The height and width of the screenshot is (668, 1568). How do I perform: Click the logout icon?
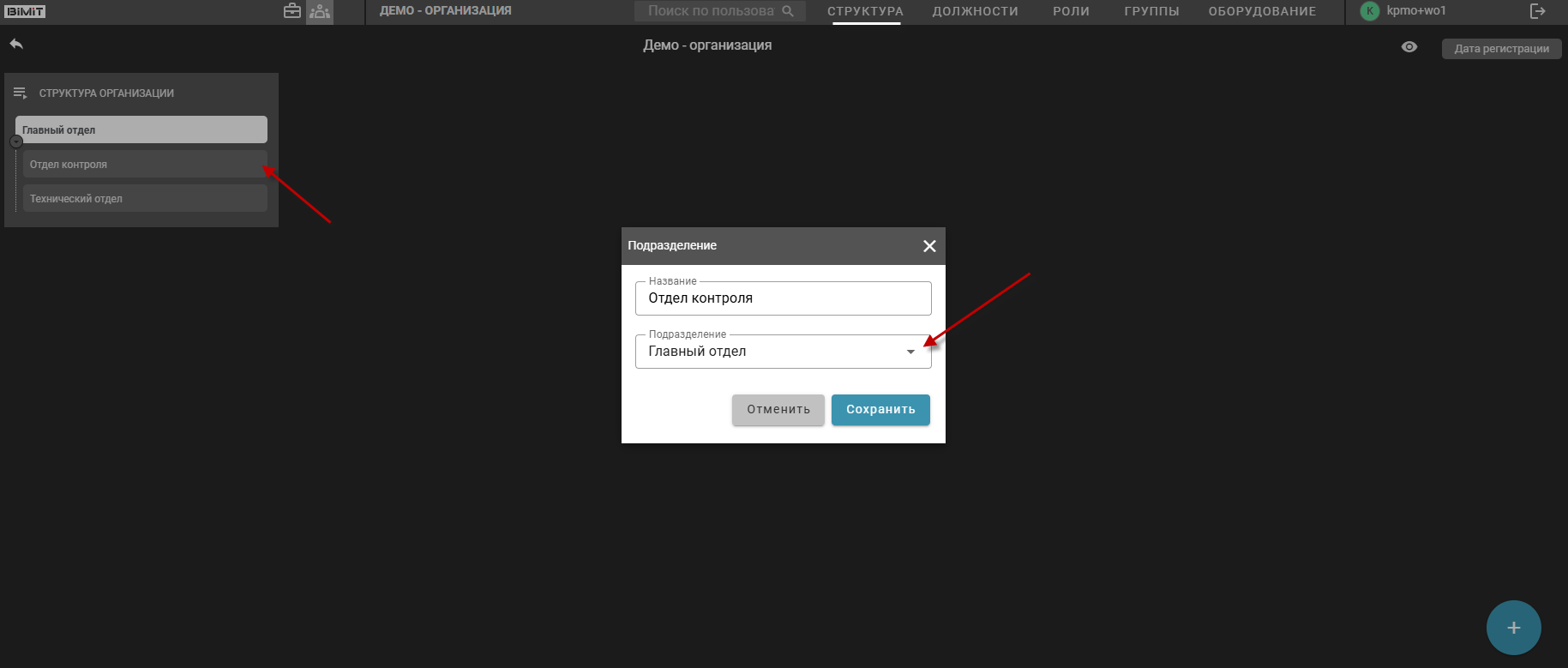pyautogui.click(x=1537, y=11)
